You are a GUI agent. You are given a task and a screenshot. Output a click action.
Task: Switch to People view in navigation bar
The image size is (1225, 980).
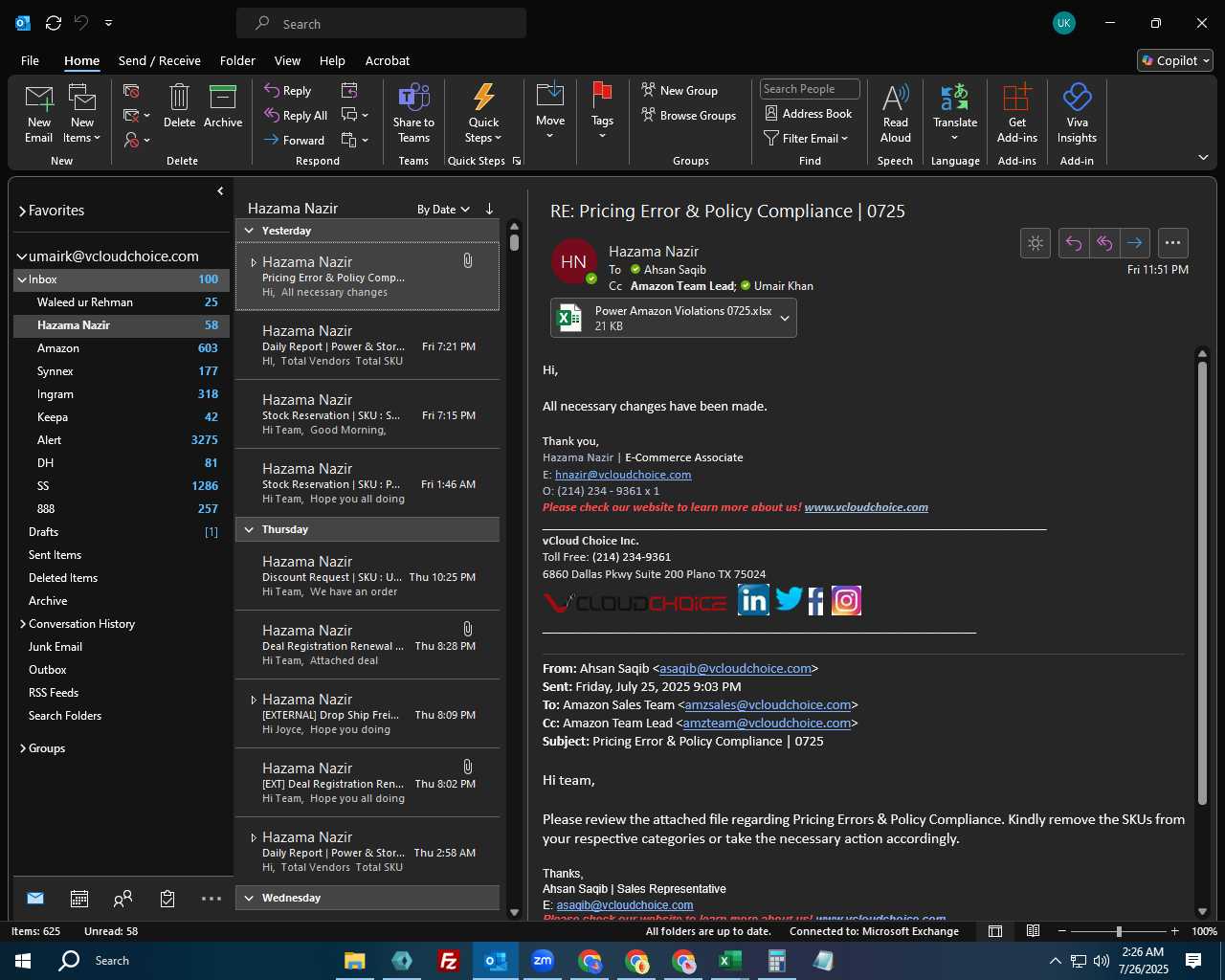coord(123,899)
